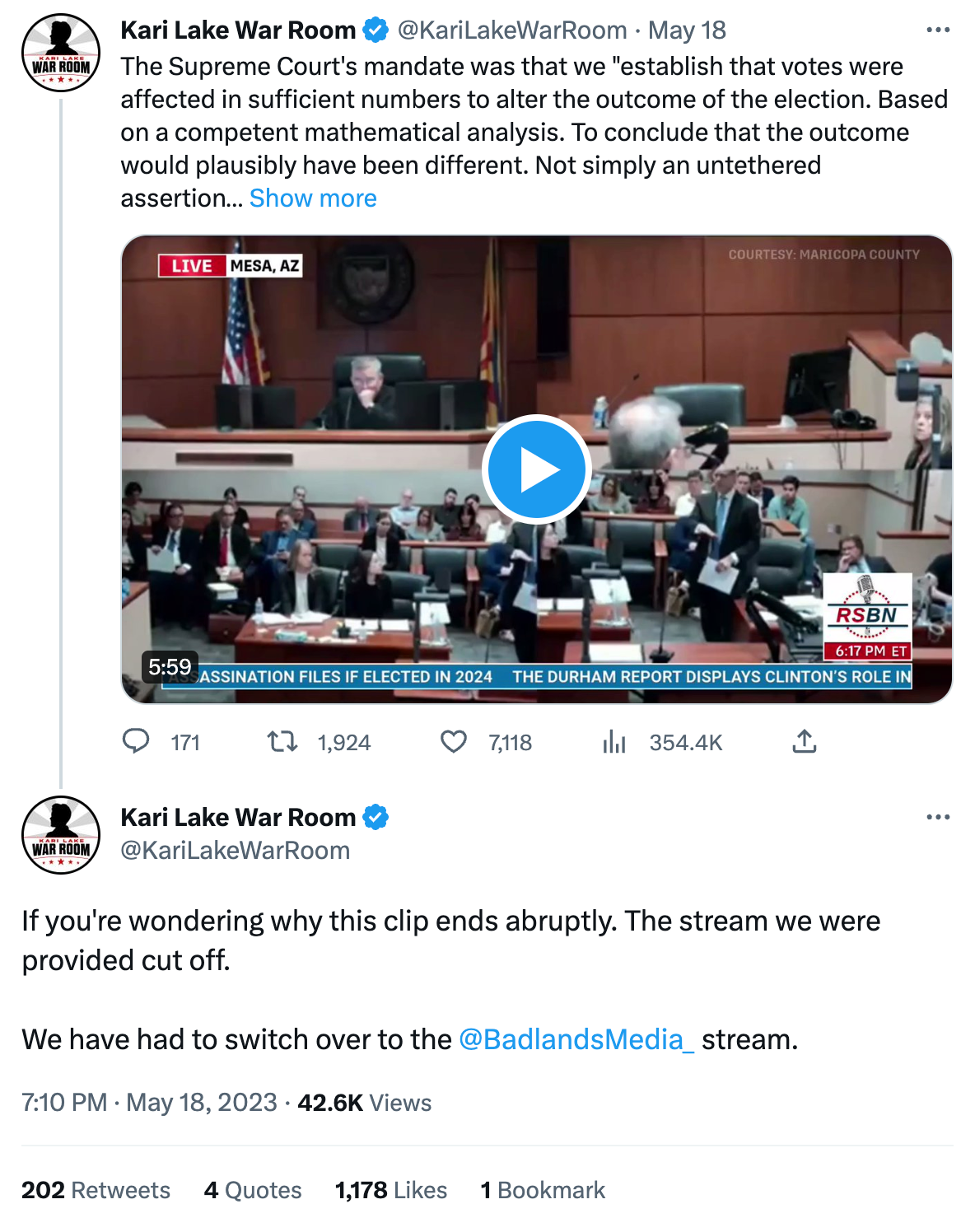This screenshot has width=975, height=1232.
Task: Click the May 18 date of first tweet
Action: 687,30
